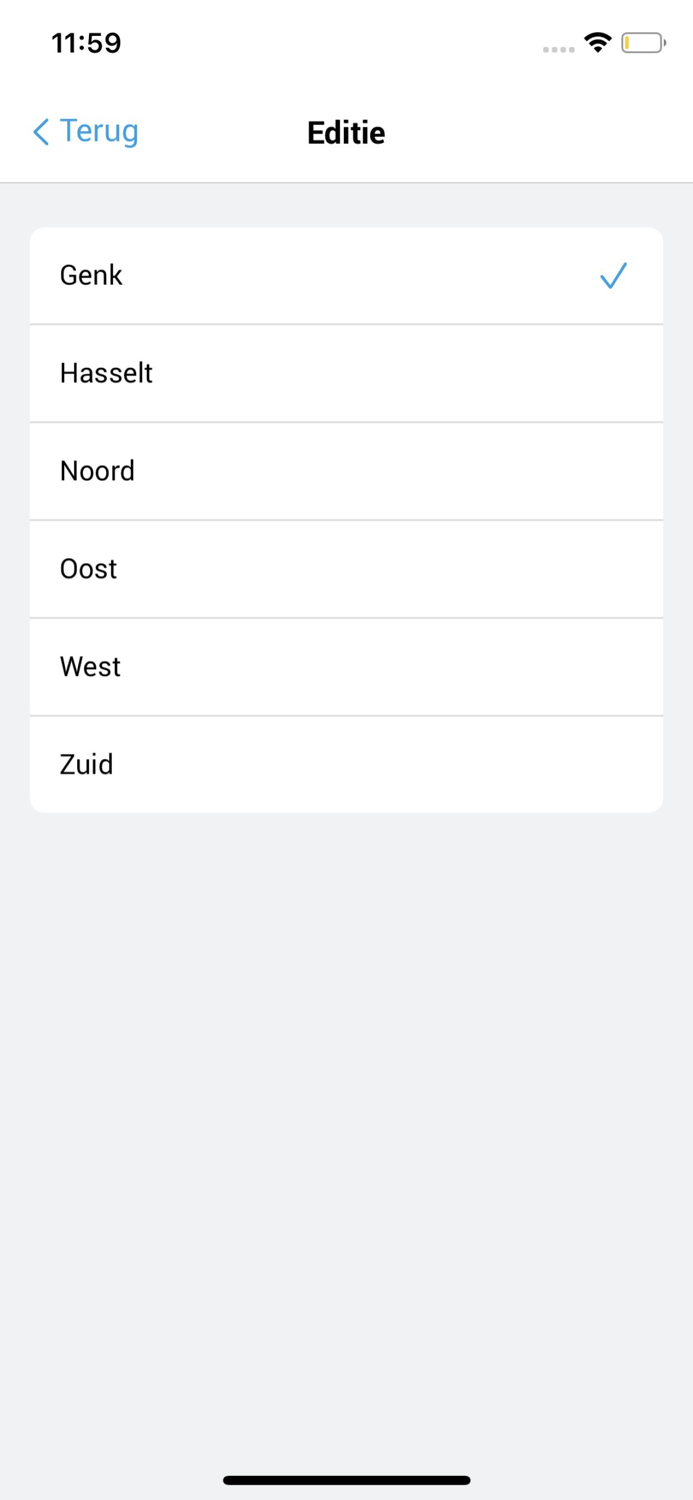This screenshot has height=1500, width=693.
Task: Tap the Editie title header
Action: (346, 132)
